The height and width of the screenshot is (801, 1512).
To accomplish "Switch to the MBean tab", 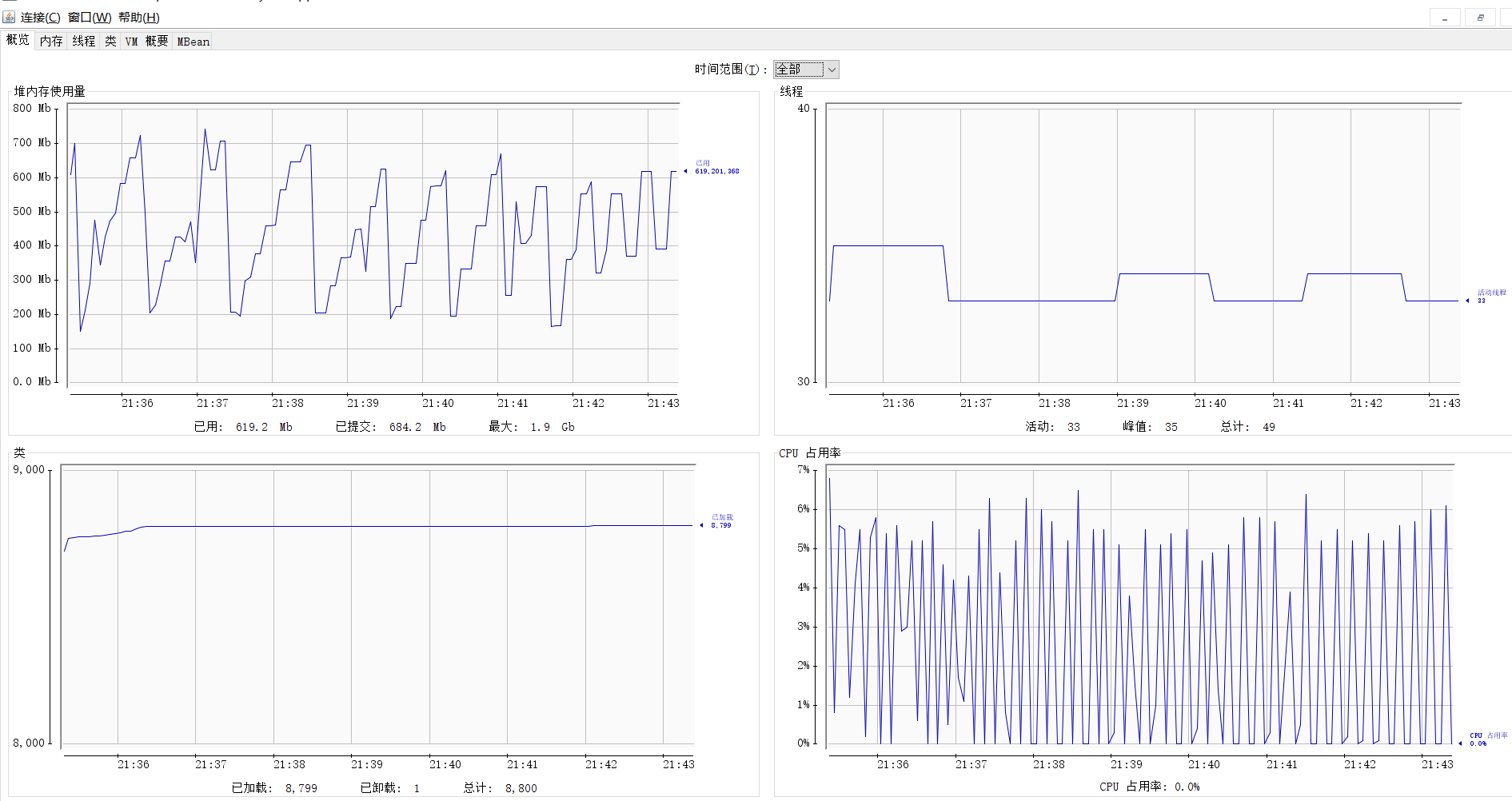I will click(193, 41).
